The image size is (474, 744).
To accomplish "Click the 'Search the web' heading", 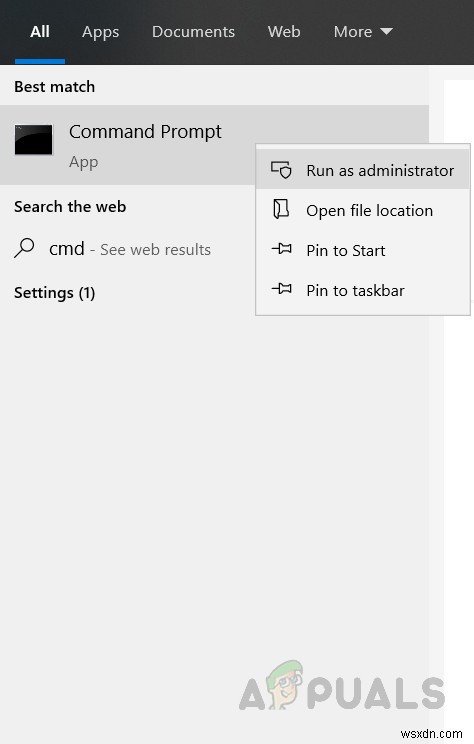I will point(70,206).
